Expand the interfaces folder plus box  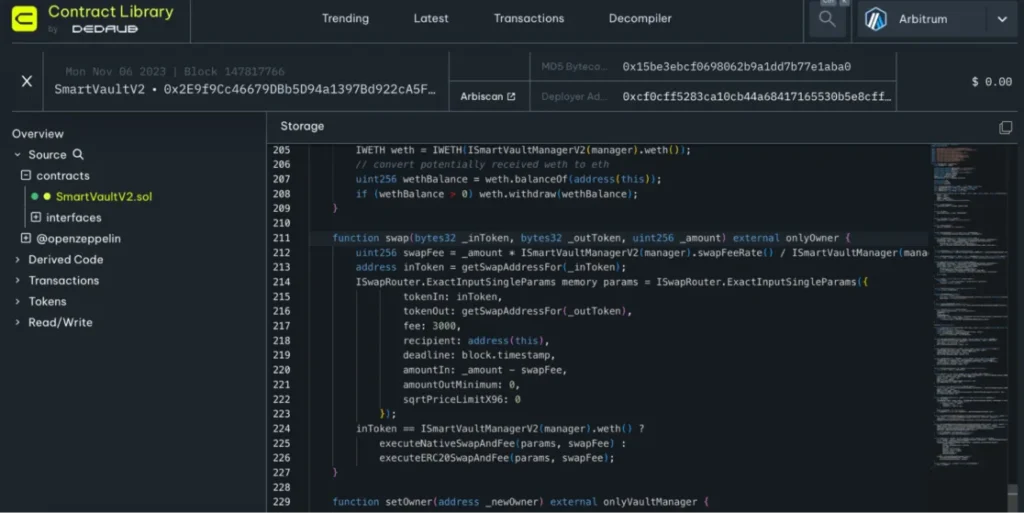pos(36,218)
